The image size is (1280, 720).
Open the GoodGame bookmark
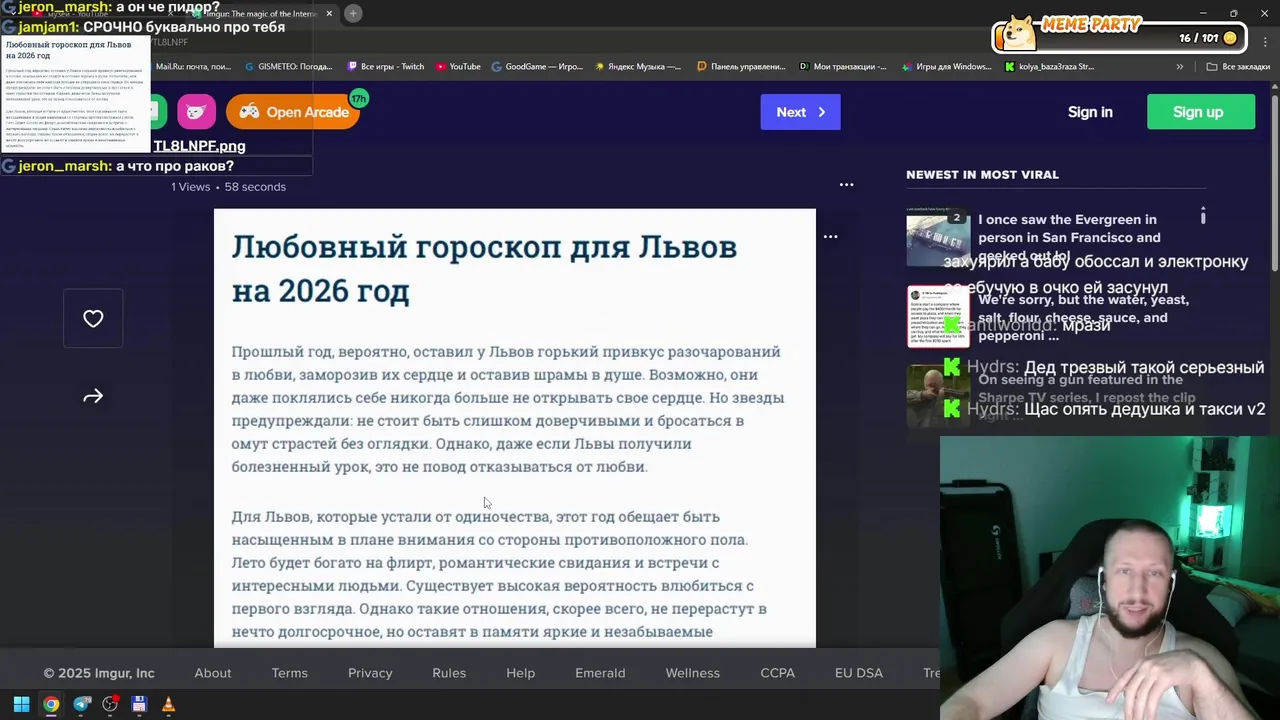pyautogui.click(x=537, y=67)
